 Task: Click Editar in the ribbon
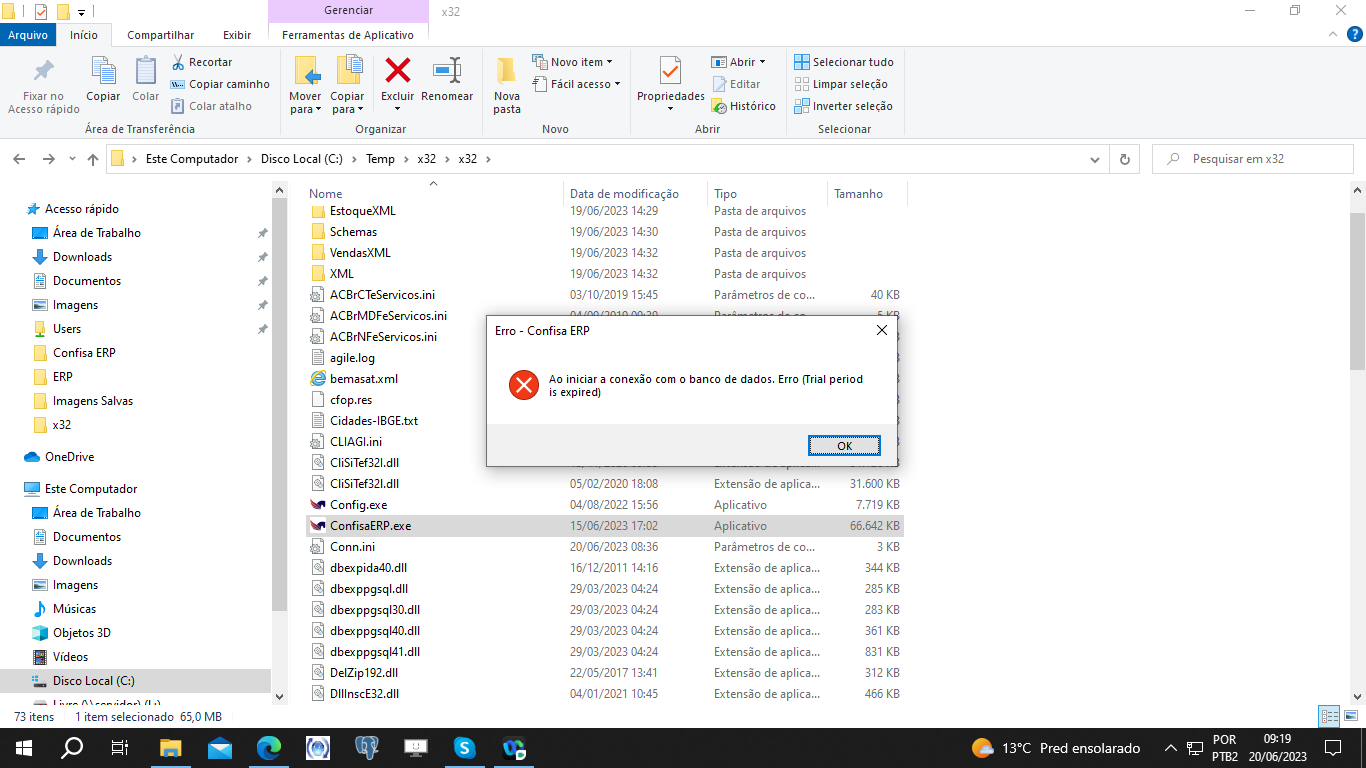tap(737, 84)
